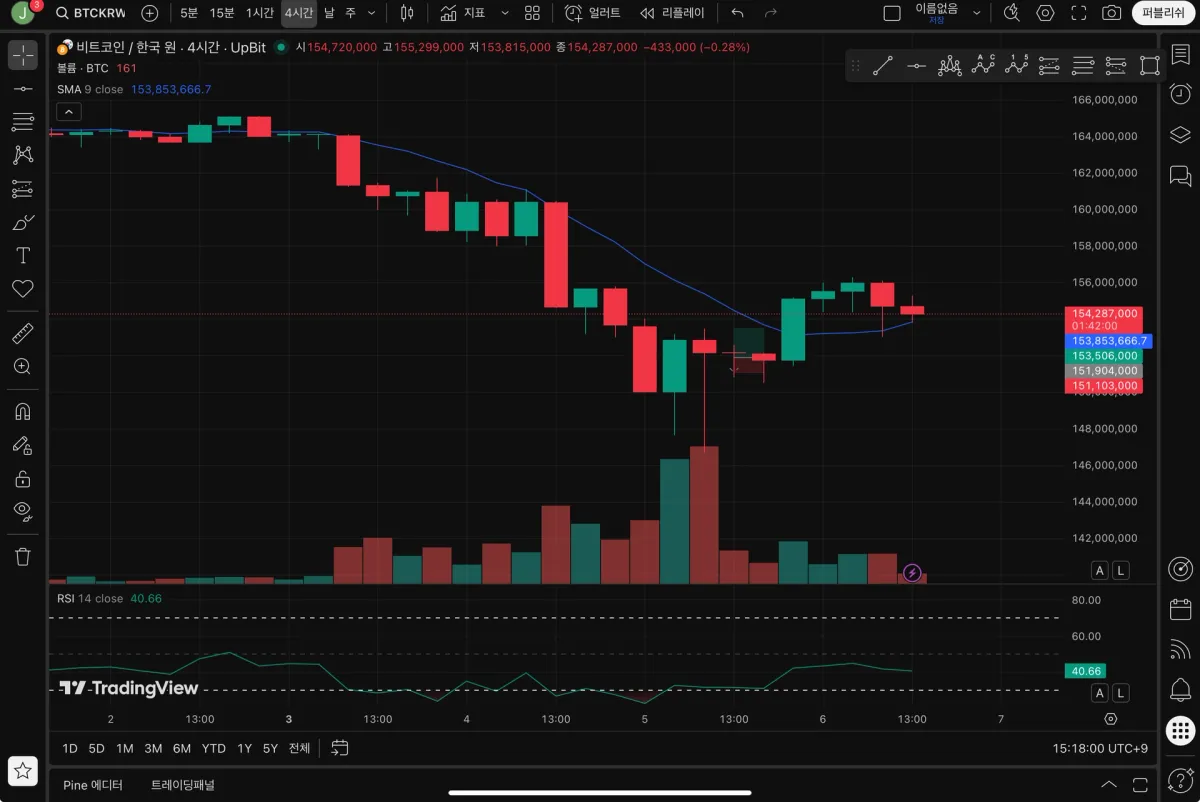Open the notifications bell panel
Image resolution: width=1200 pixels, height=802 pixels.
1180,690
